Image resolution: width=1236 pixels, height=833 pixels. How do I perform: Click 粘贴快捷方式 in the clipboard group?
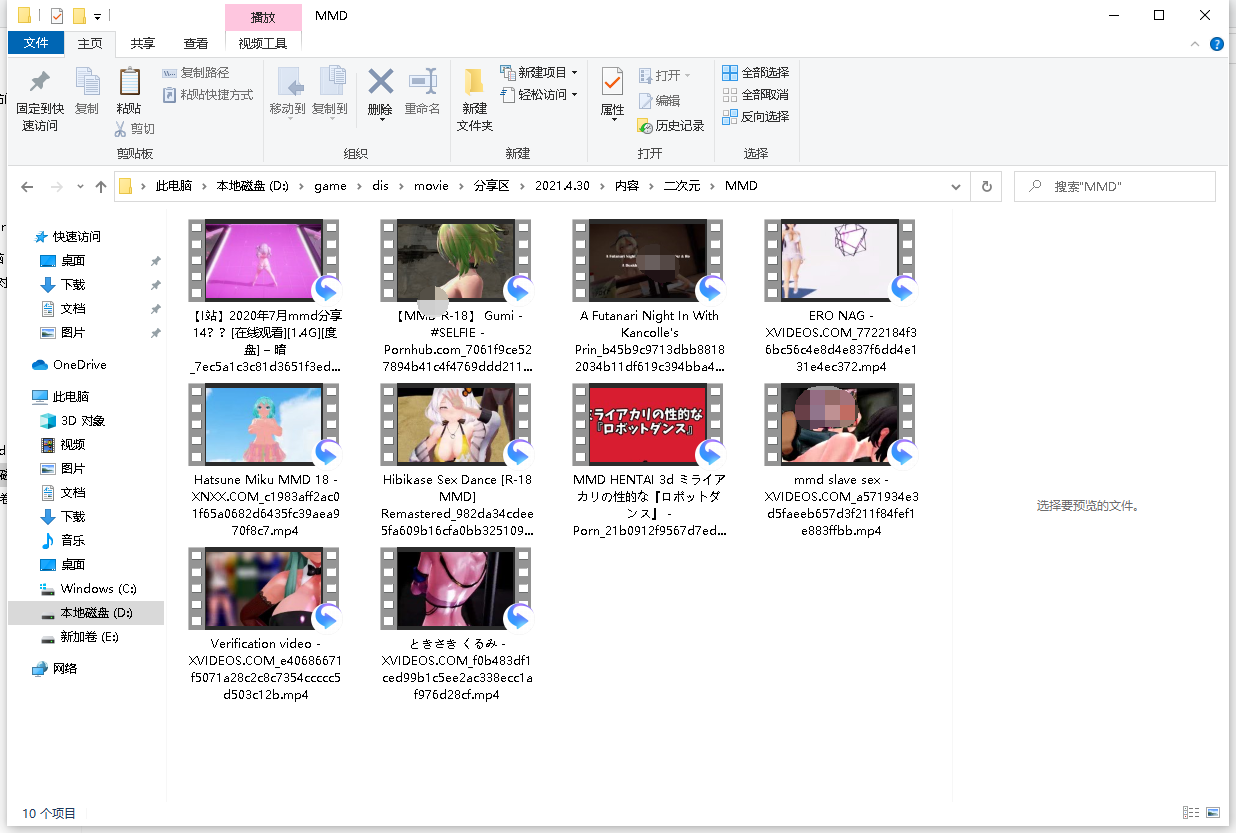(x=208, y=95)
